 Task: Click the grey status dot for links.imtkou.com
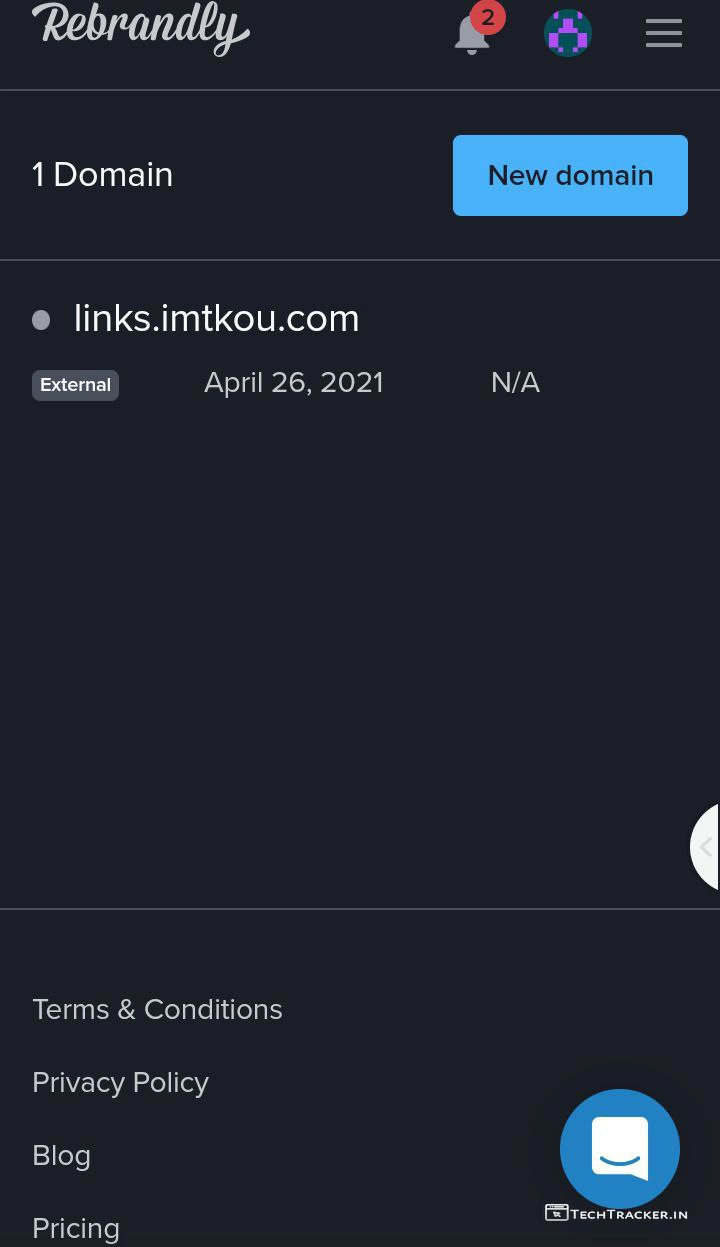coord(41,320)
